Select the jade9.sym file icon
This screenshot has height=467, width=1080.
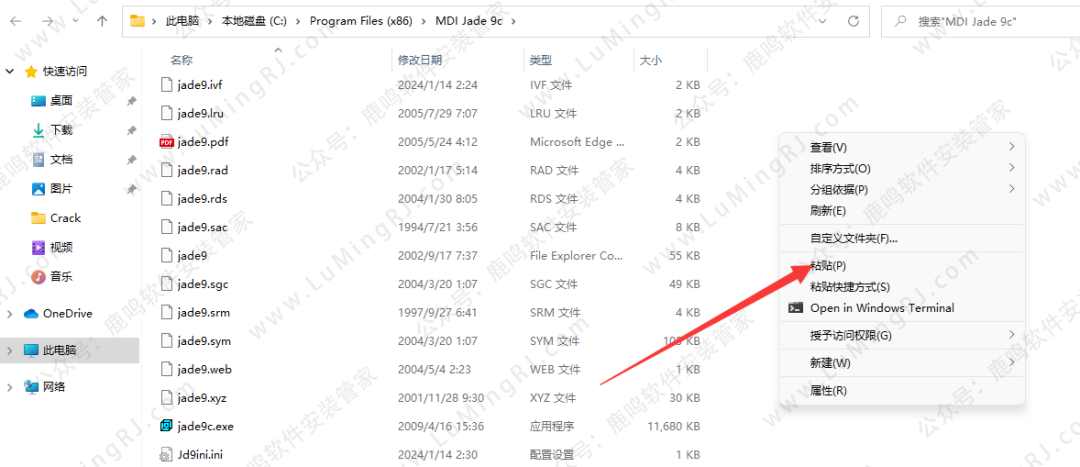pyautogui.click(x=165, y=341)
